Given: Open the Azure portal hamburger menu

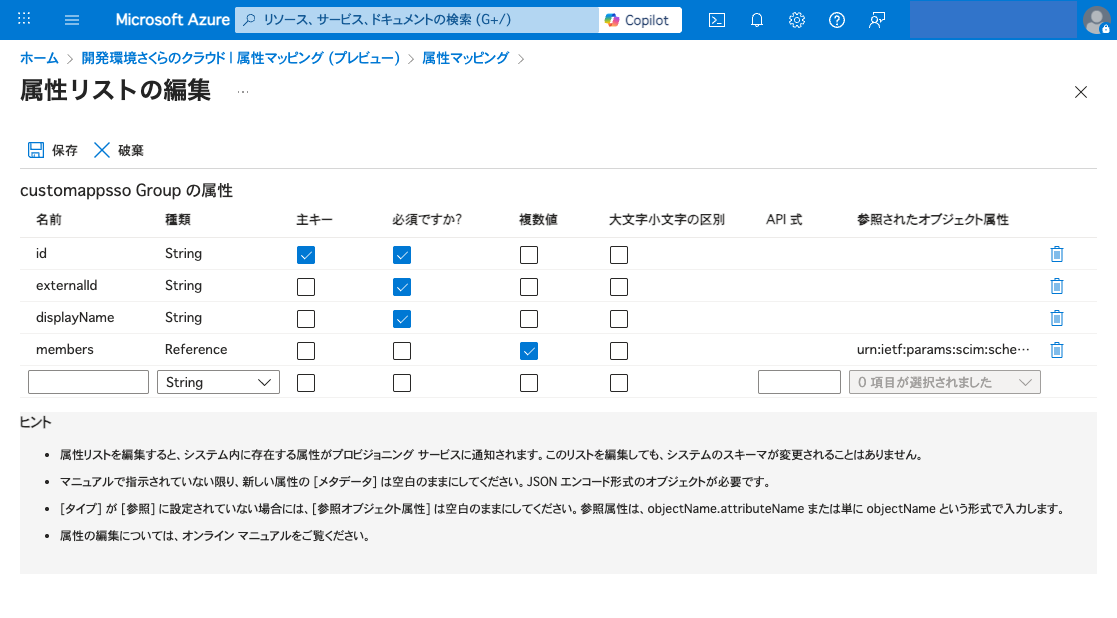Looking at the screenshot, I should 71,20.
